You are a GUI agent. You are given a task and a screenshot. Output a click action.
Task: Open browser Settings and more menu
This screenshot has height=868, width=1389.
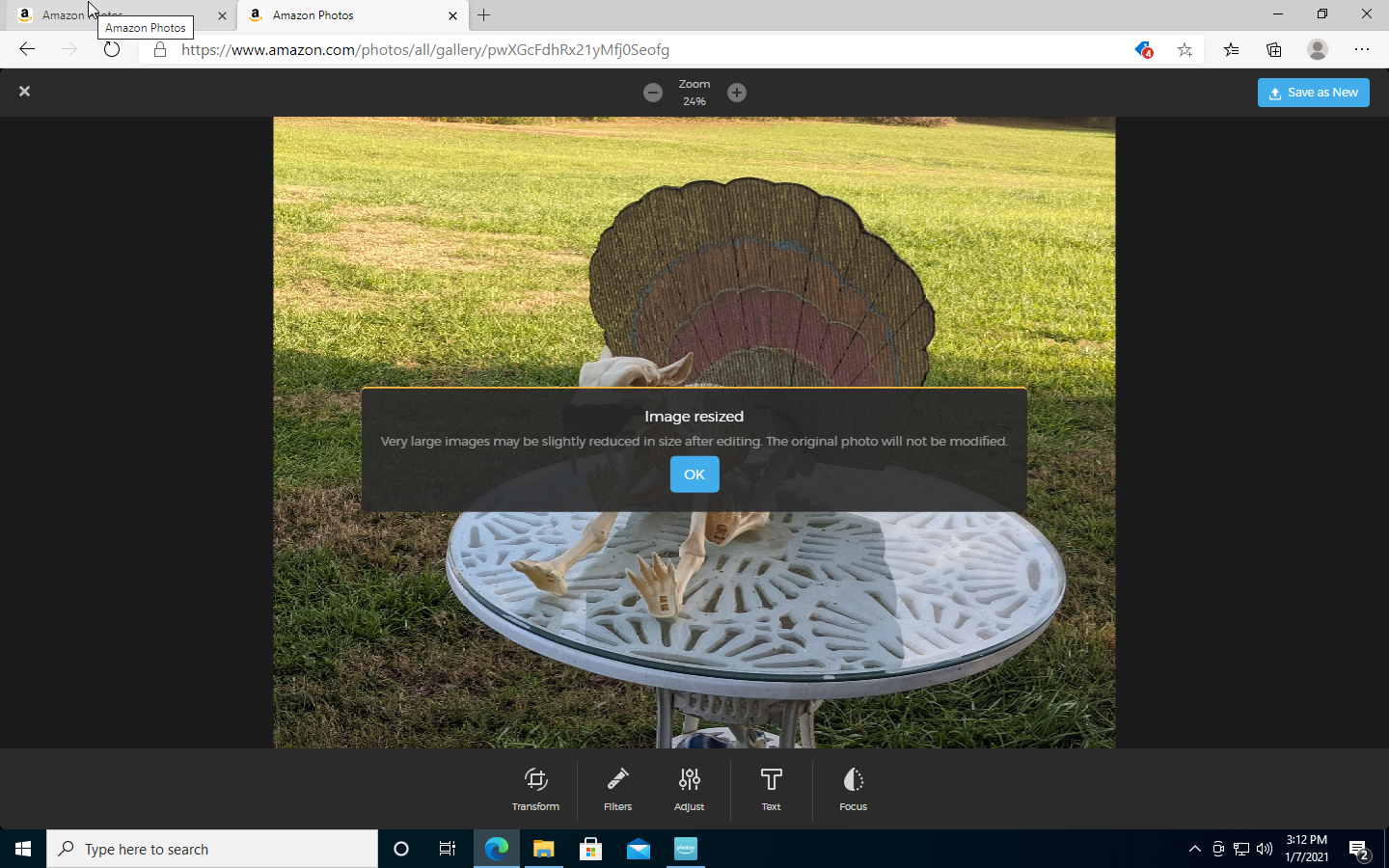pyautogui.click(x=1361, y=50)
